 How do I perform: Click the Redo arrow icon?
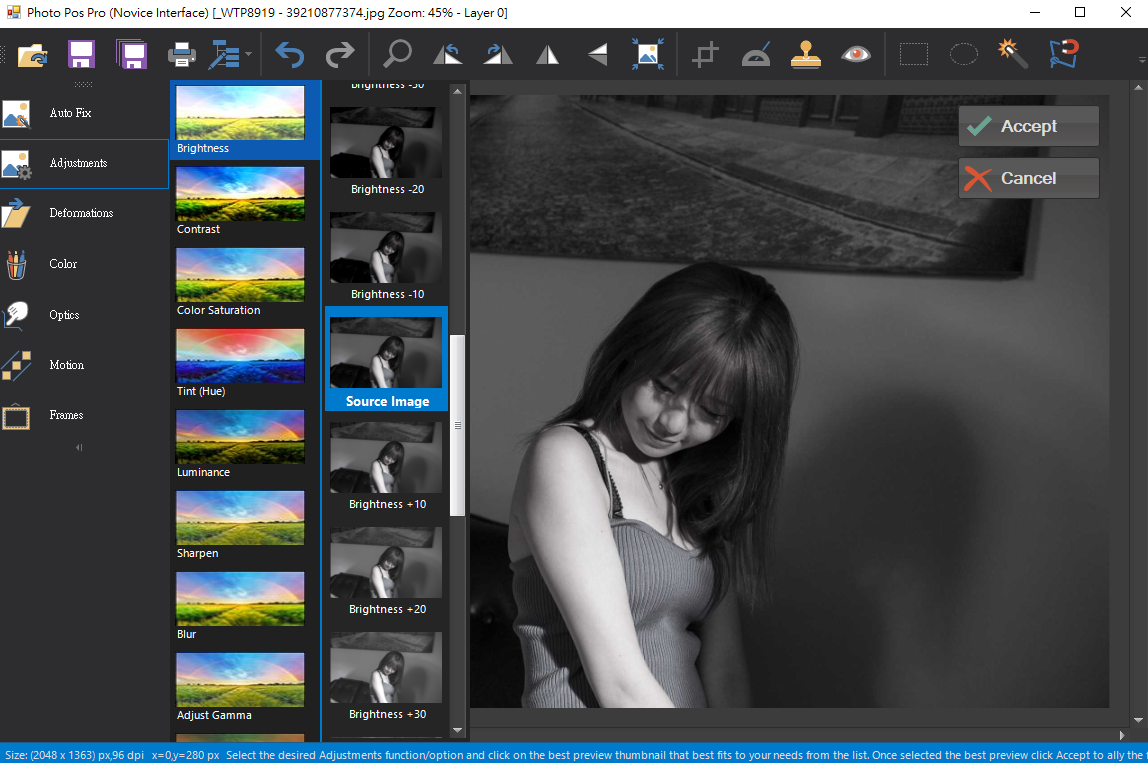point(340,55)
